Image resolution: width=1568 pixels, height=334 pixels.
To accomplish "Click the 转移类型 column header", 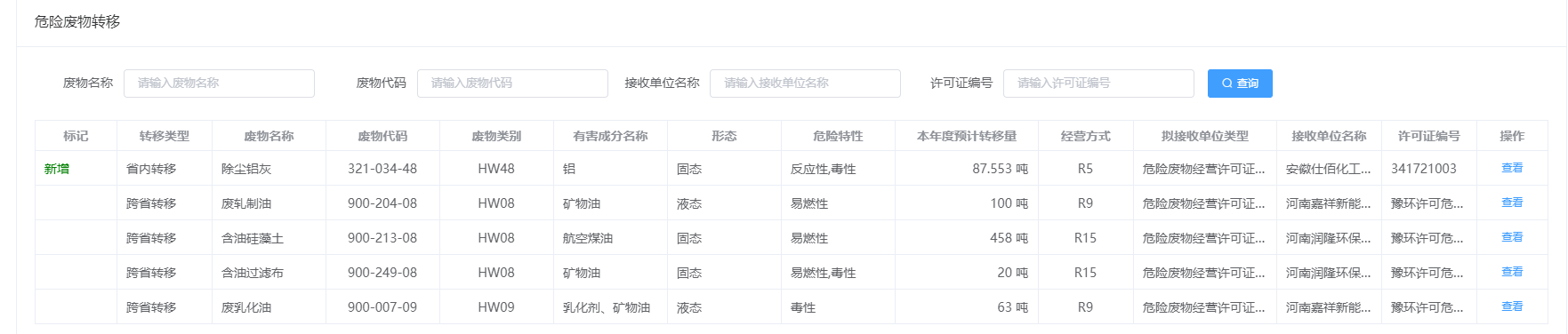I will click(x=165, y=136).
